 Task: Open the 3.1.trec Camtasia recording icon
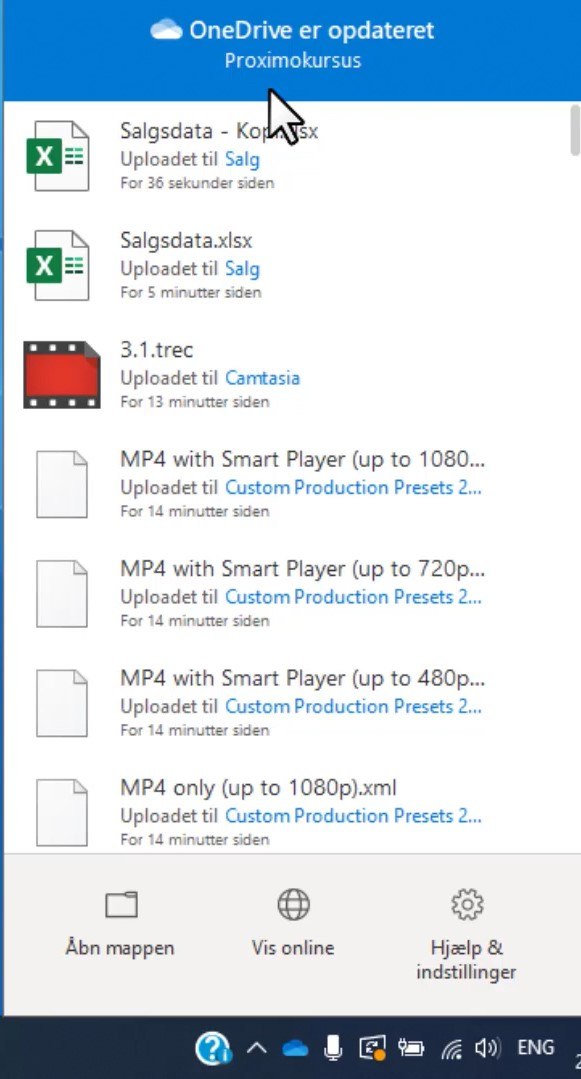tap(61, 374)
